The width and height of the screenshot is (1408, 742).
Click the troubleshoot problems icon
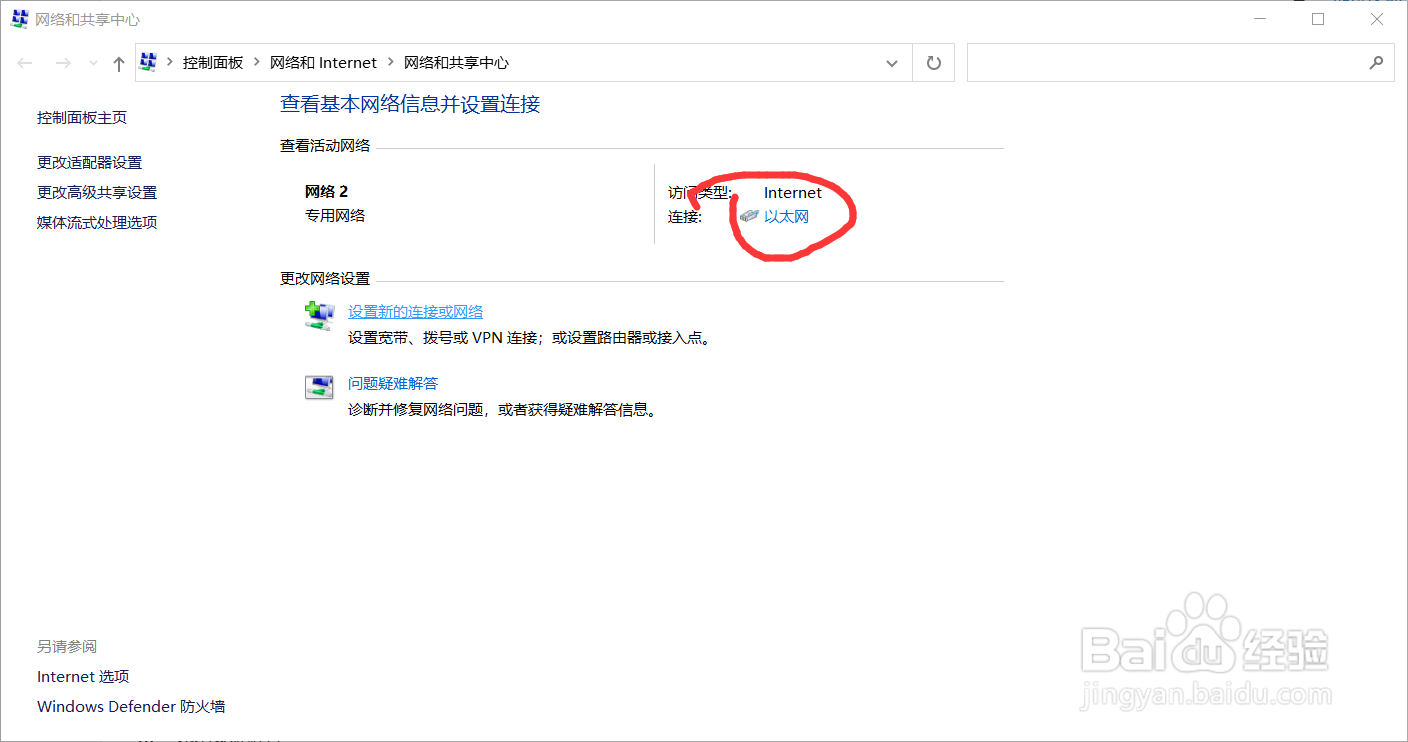319,387
